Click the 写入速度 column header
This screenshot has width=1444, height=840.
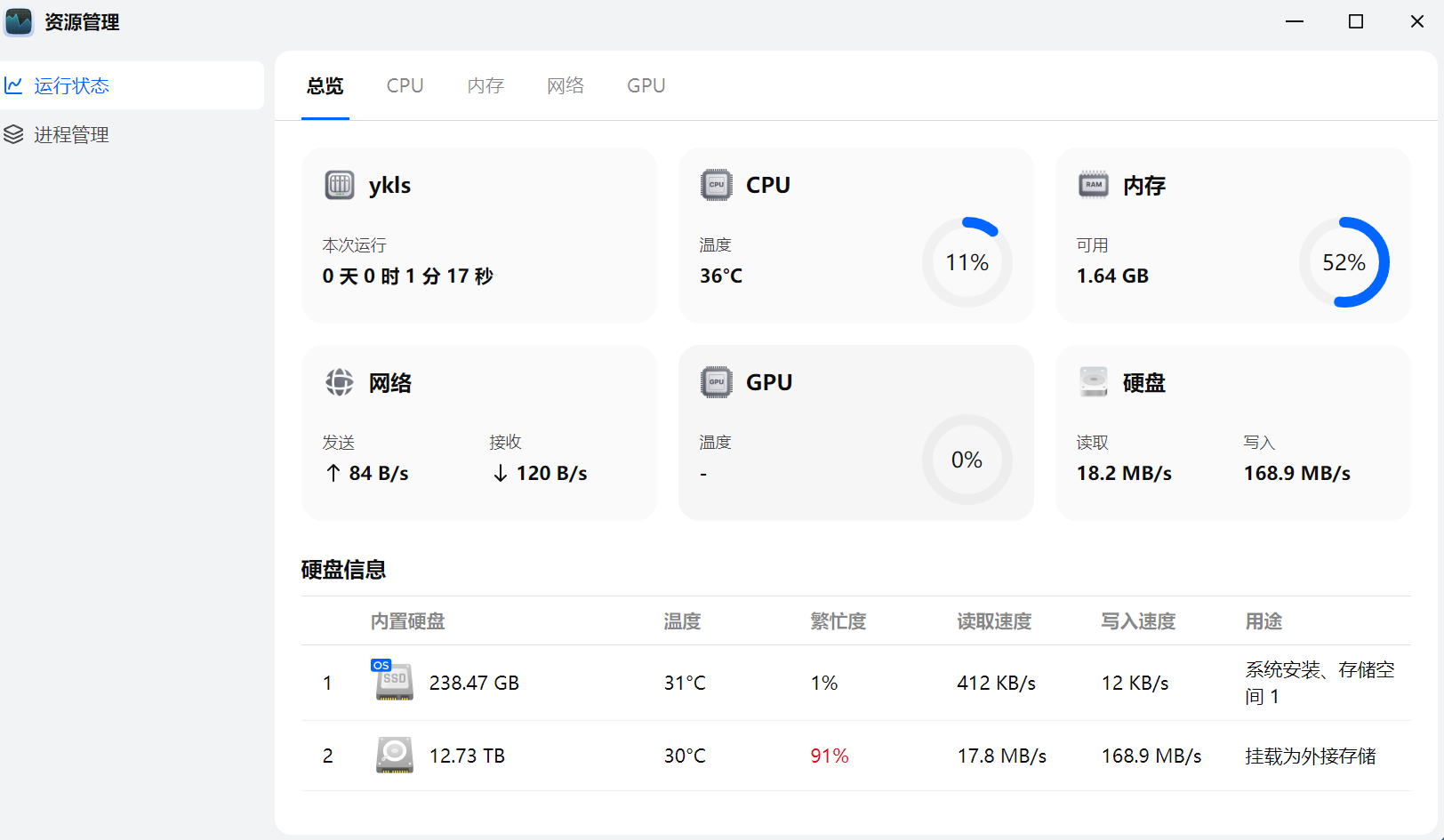1138,621
